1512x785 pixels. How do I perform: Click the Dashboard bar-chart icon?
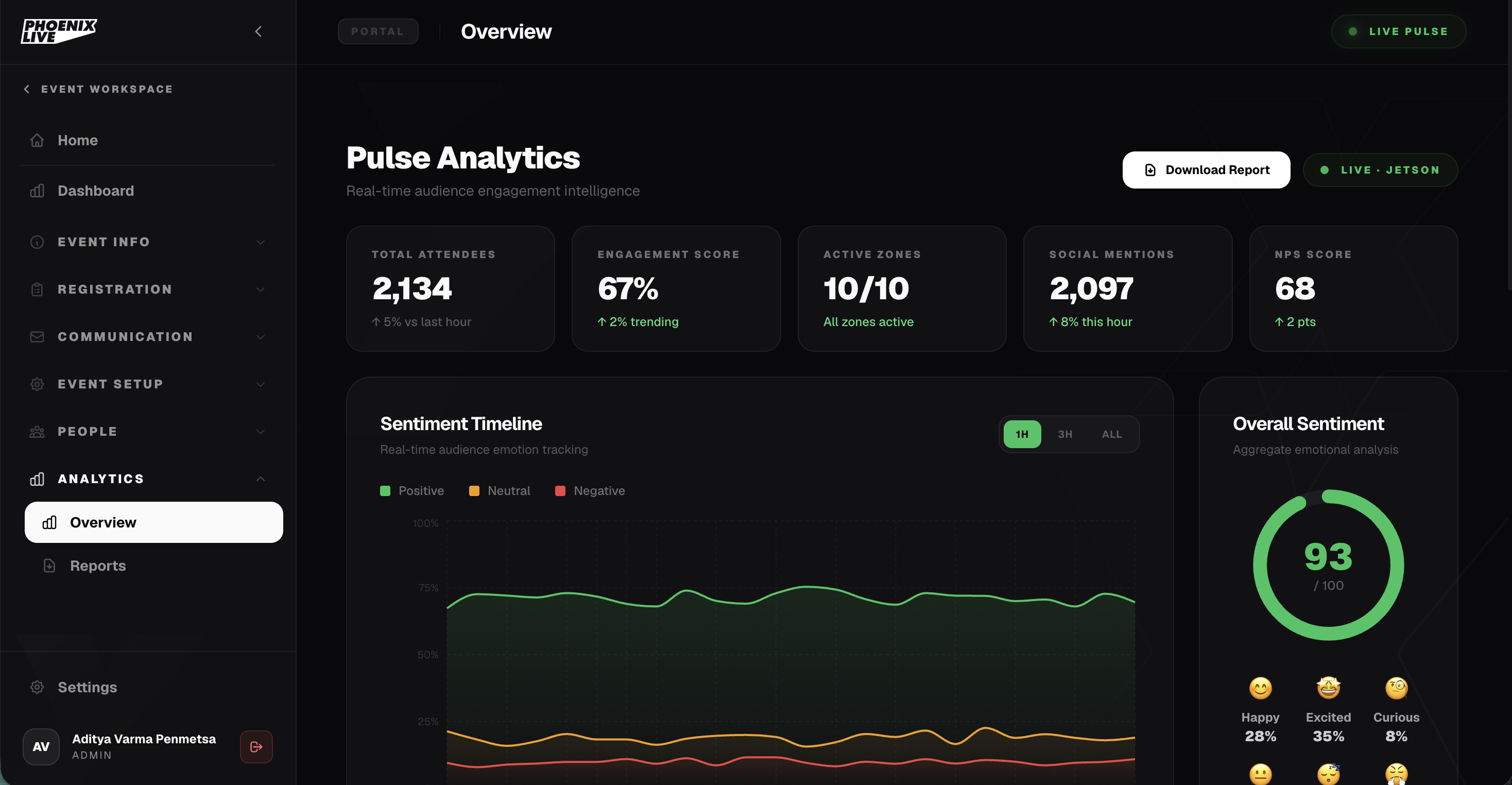click(37, 191)
